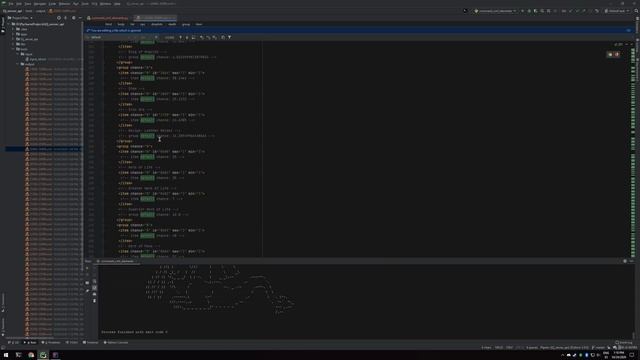
Task: Open the Edit menu
Action: (x=19, y=4)
